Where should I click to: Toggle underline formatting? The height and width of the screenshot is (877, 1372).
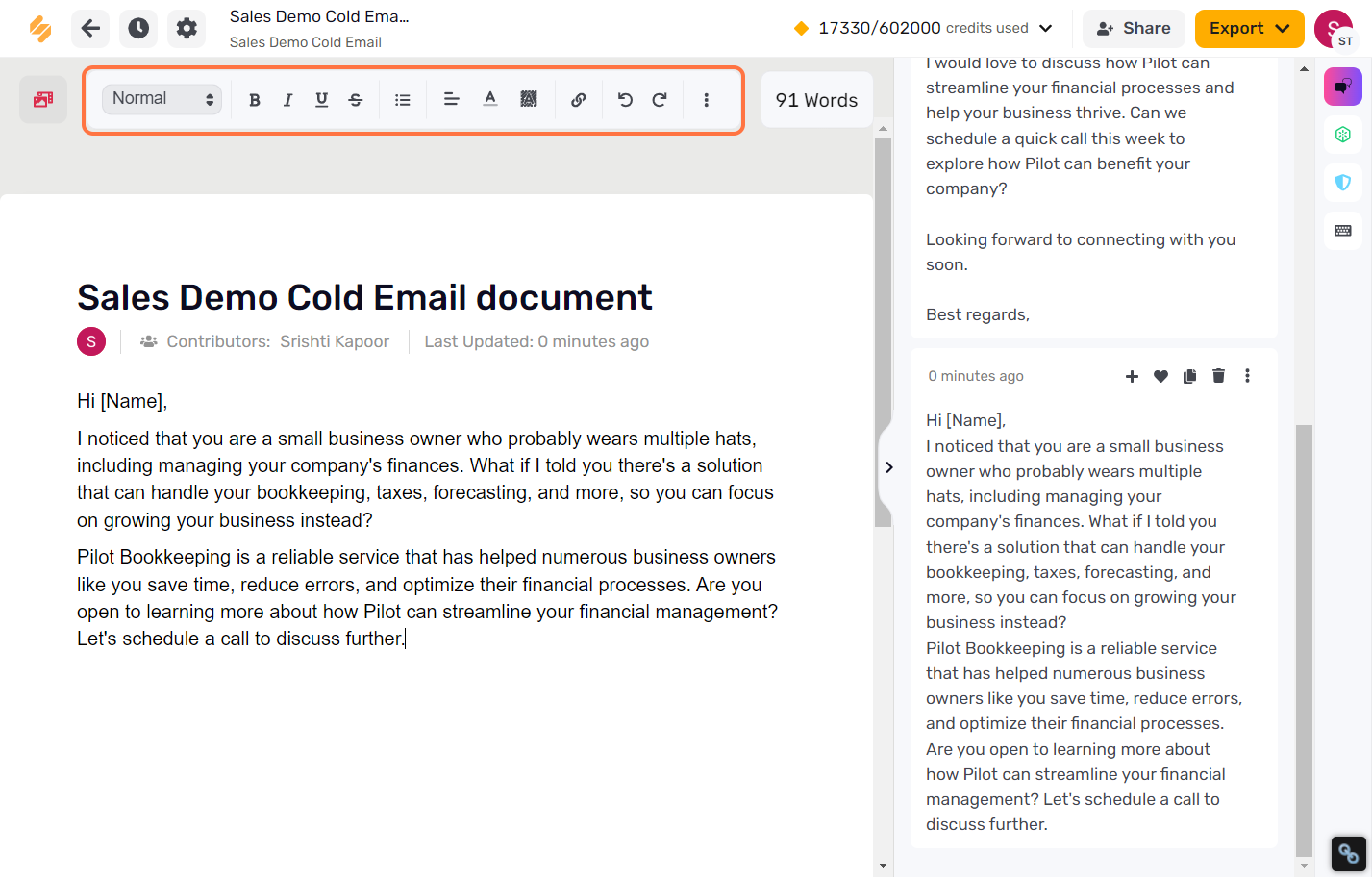(321, 99)
